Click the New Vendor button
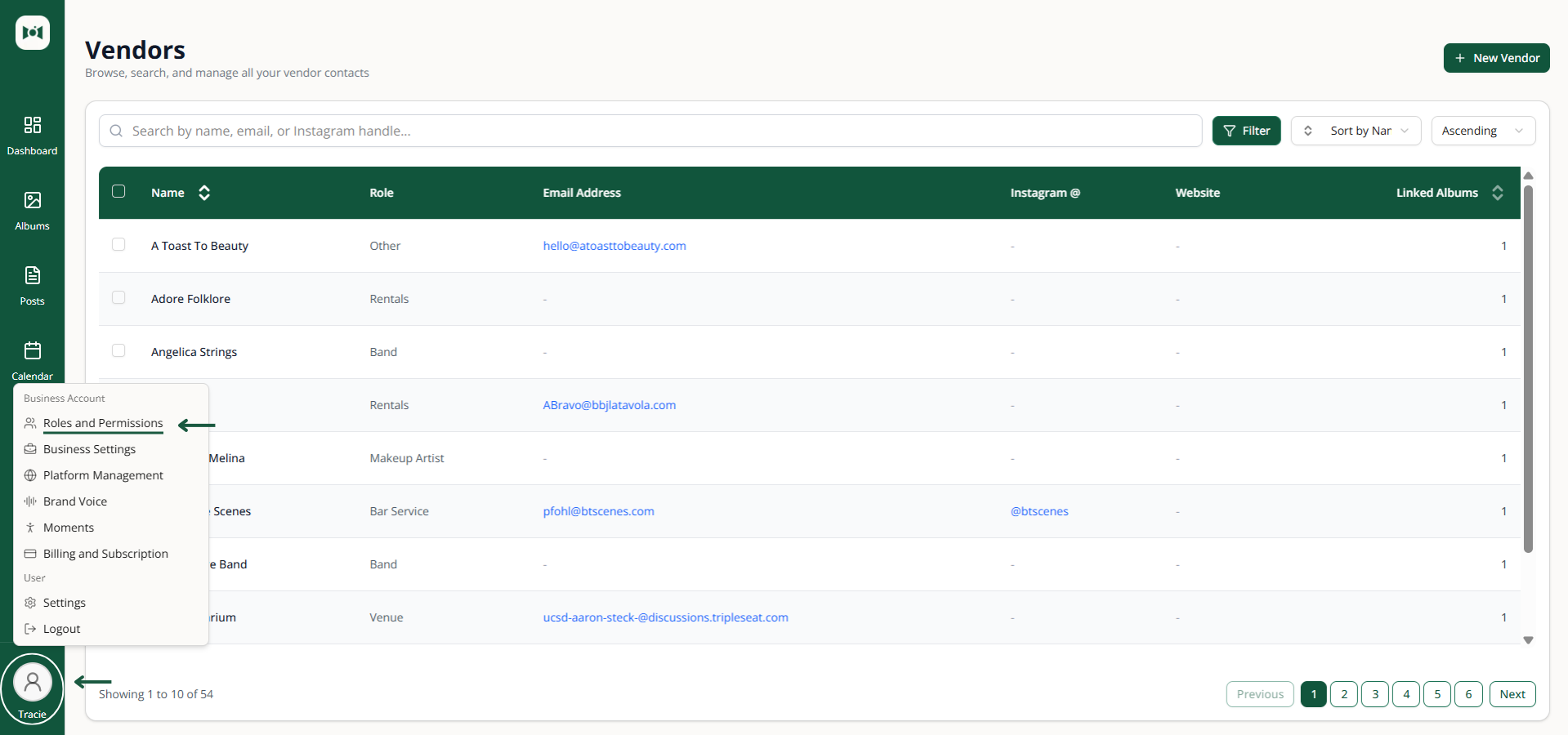The height and width of the screenshot is (735, 1568). coord(1496,58)
